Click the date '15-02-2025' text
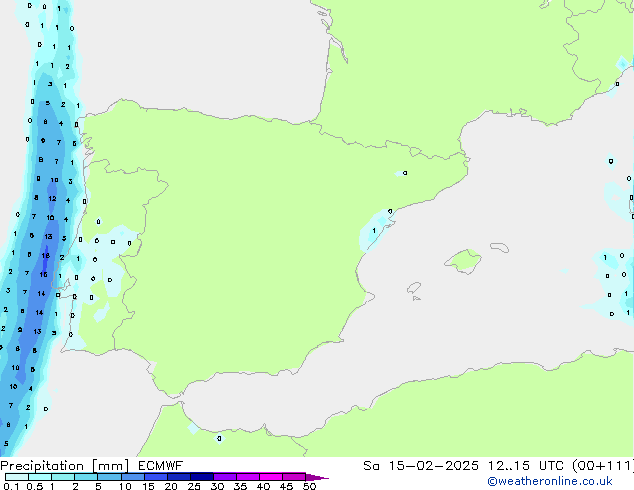This screenshot has width=634, height=490. (x=433, y=466)
